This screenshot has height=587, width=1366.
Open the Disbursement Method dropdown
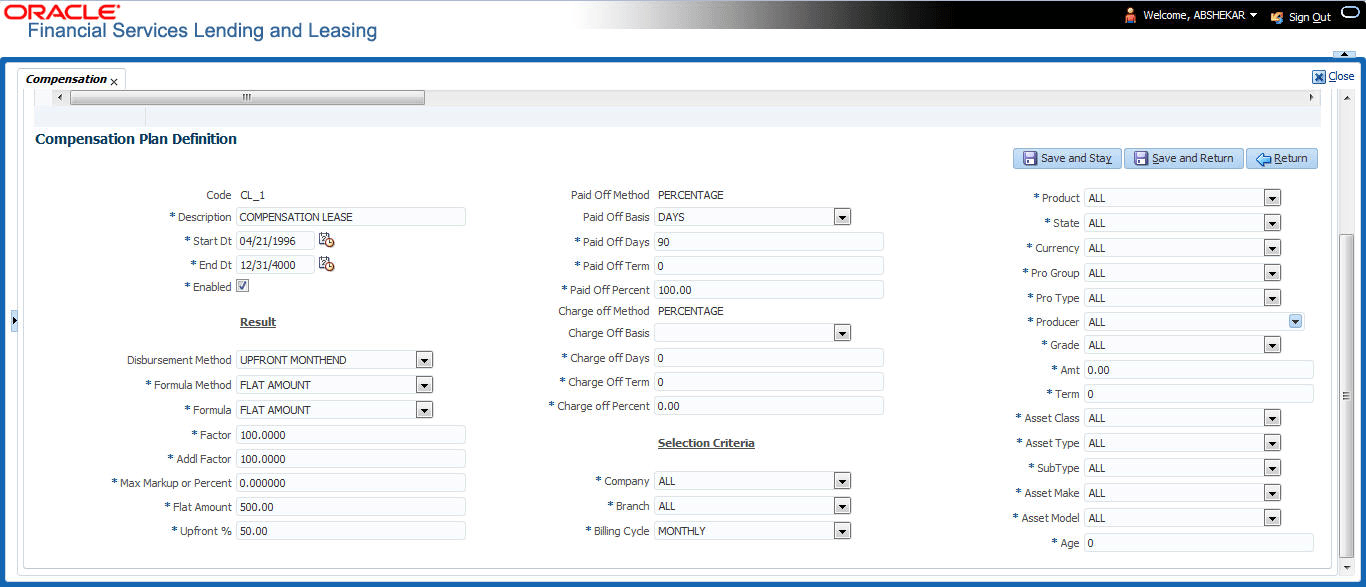424,359
